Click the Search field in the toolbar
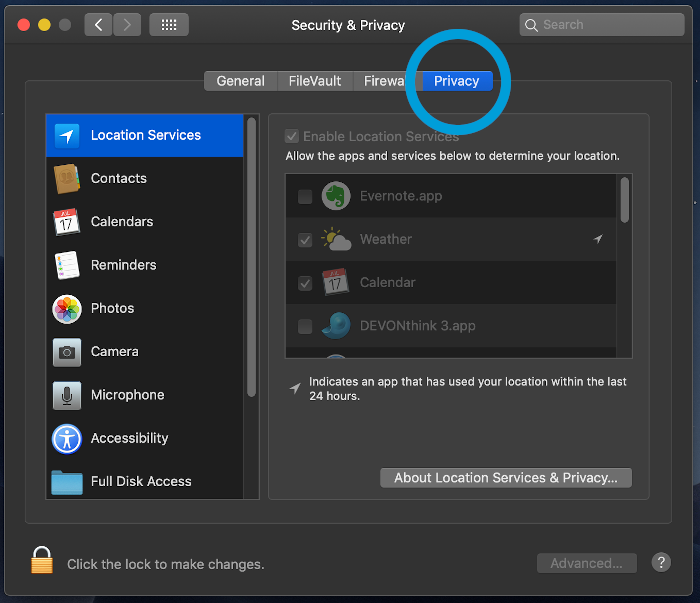 point(600,25)
